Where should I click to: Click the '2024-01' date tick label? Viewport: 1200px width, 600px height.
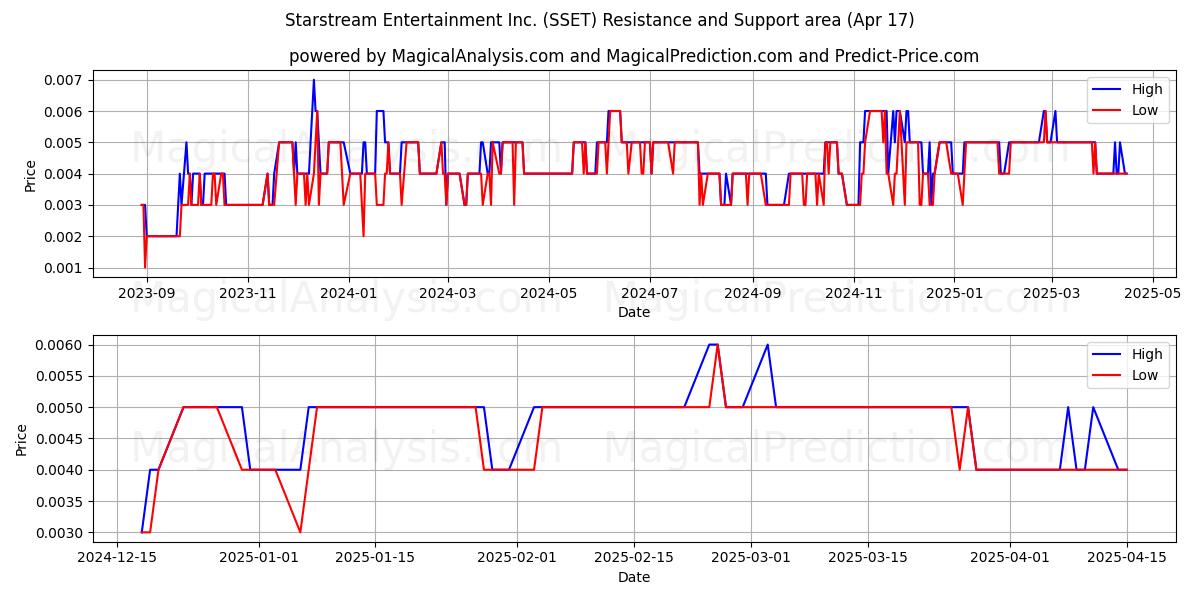tap(349, 293)
